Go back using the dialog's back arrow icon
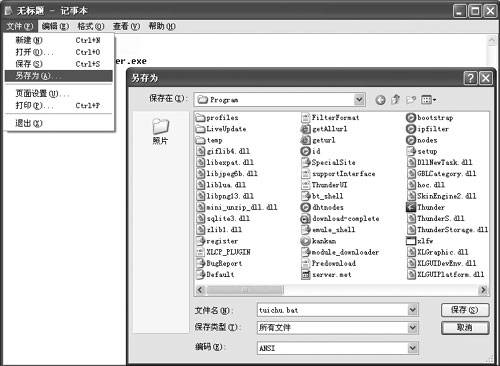 (380, 100)
